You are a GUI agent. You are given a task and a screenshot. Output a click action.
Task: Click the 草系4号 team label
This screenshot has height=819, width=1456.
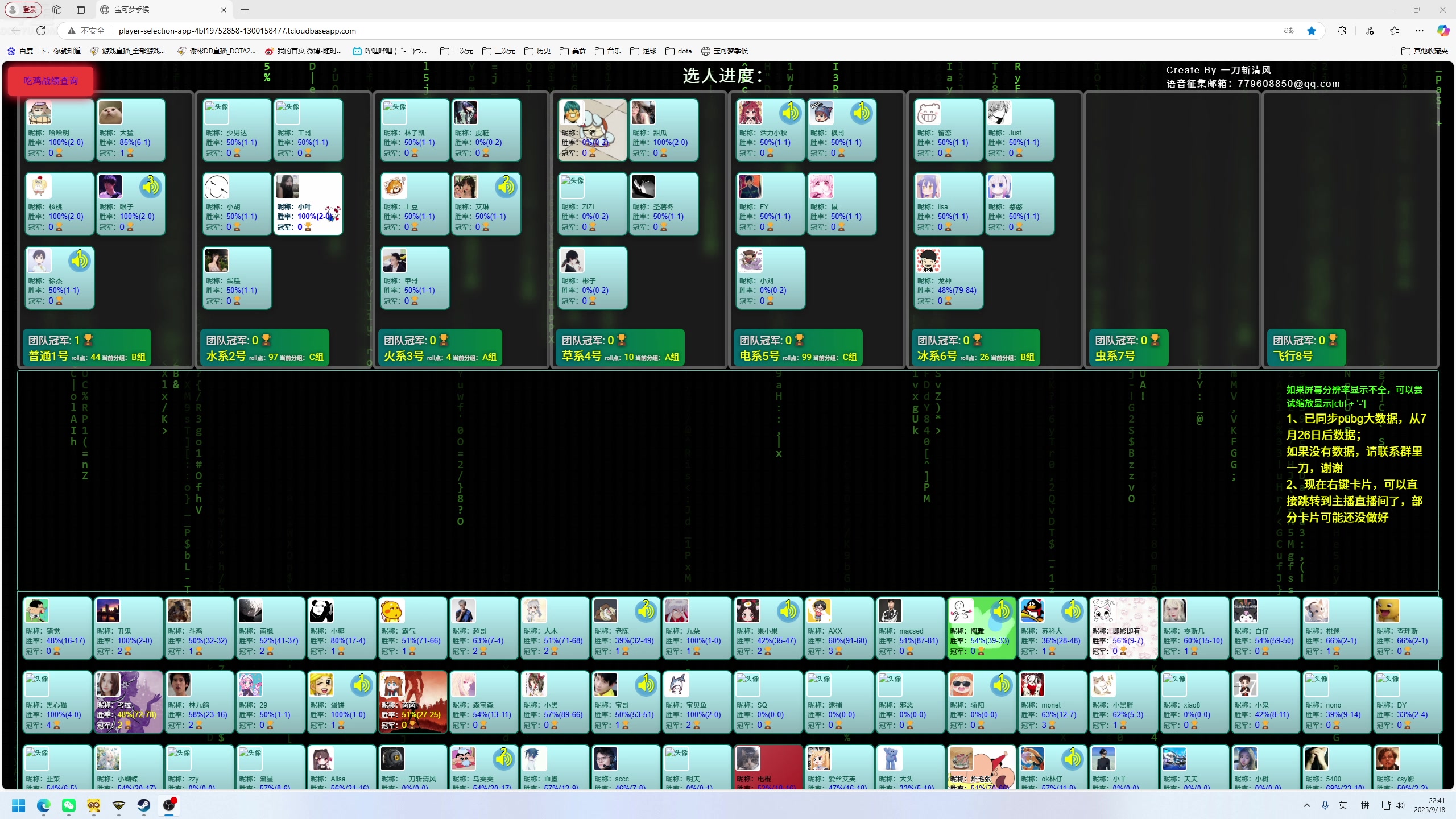point(581,356)
